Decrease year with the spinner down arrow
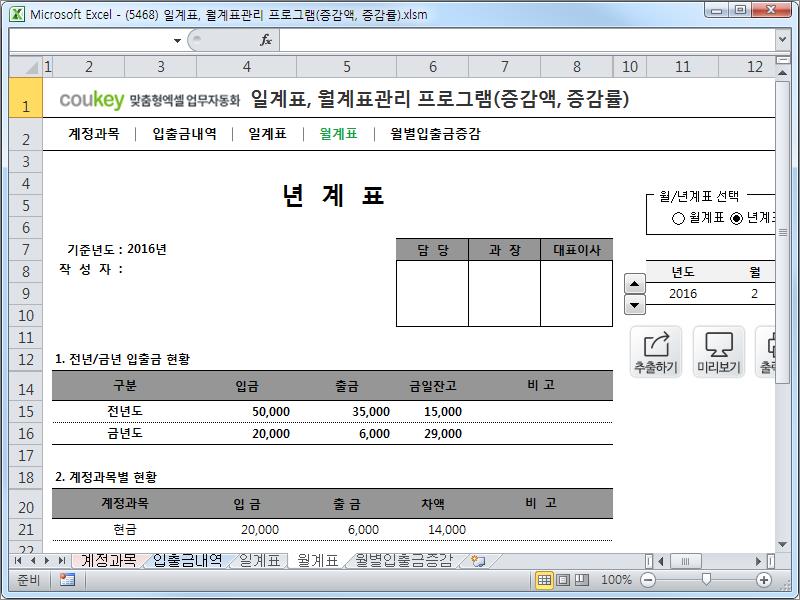The width and height of the screenshot is (800, 600). pos(635,305)
